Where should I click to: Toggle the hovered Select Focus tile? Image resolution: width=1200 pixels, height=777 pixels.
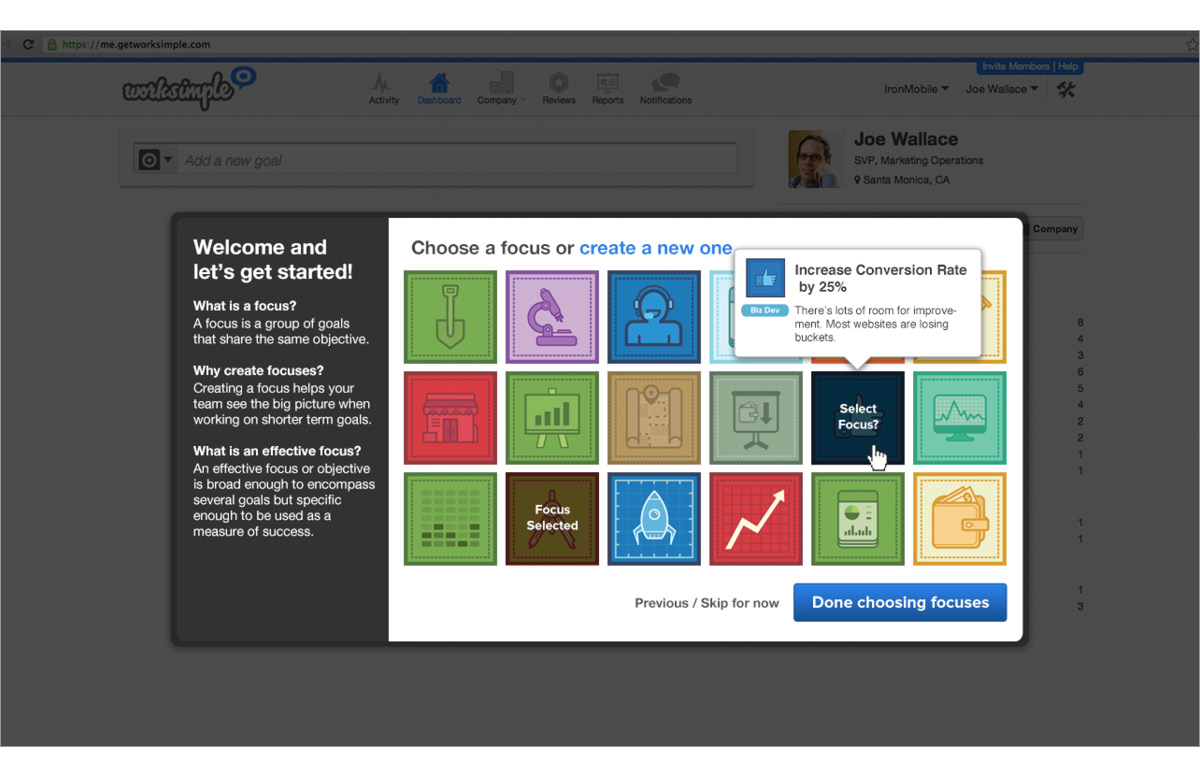click(x=858, y=418)
